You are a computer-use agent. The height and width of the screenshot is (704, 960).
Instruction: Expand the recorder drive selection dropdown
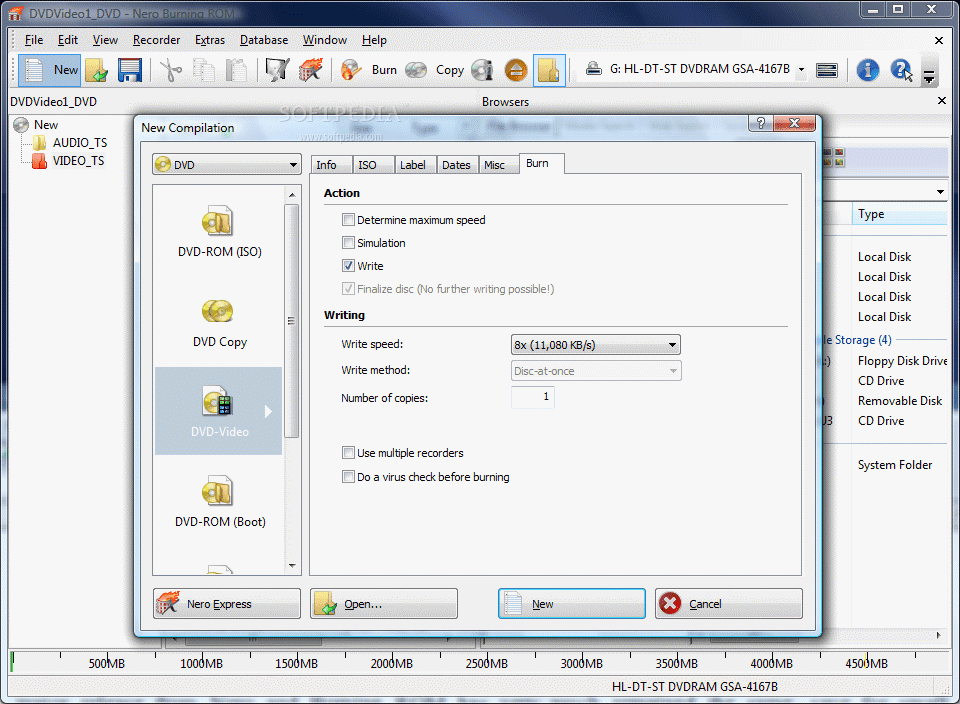pos(801,70)
